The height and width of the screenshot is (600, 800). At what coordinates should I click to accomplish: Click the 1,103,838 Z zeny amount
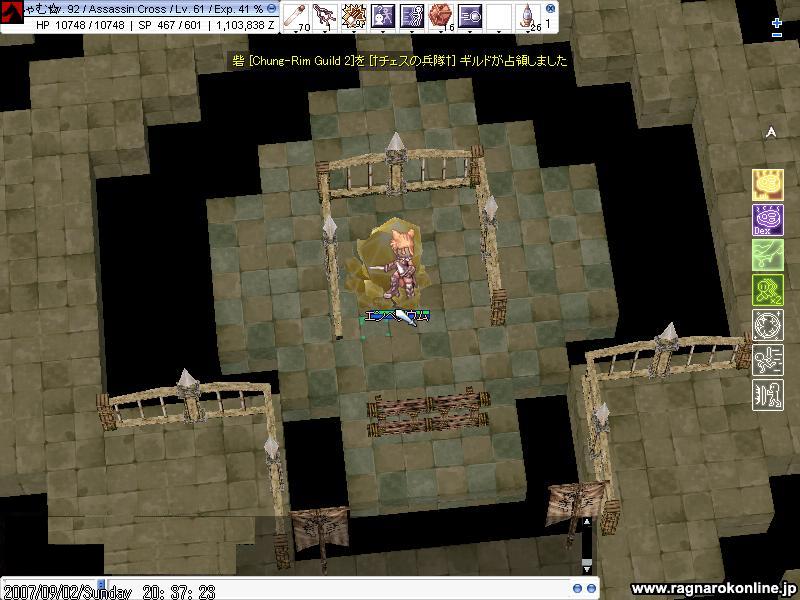[245, 26]
